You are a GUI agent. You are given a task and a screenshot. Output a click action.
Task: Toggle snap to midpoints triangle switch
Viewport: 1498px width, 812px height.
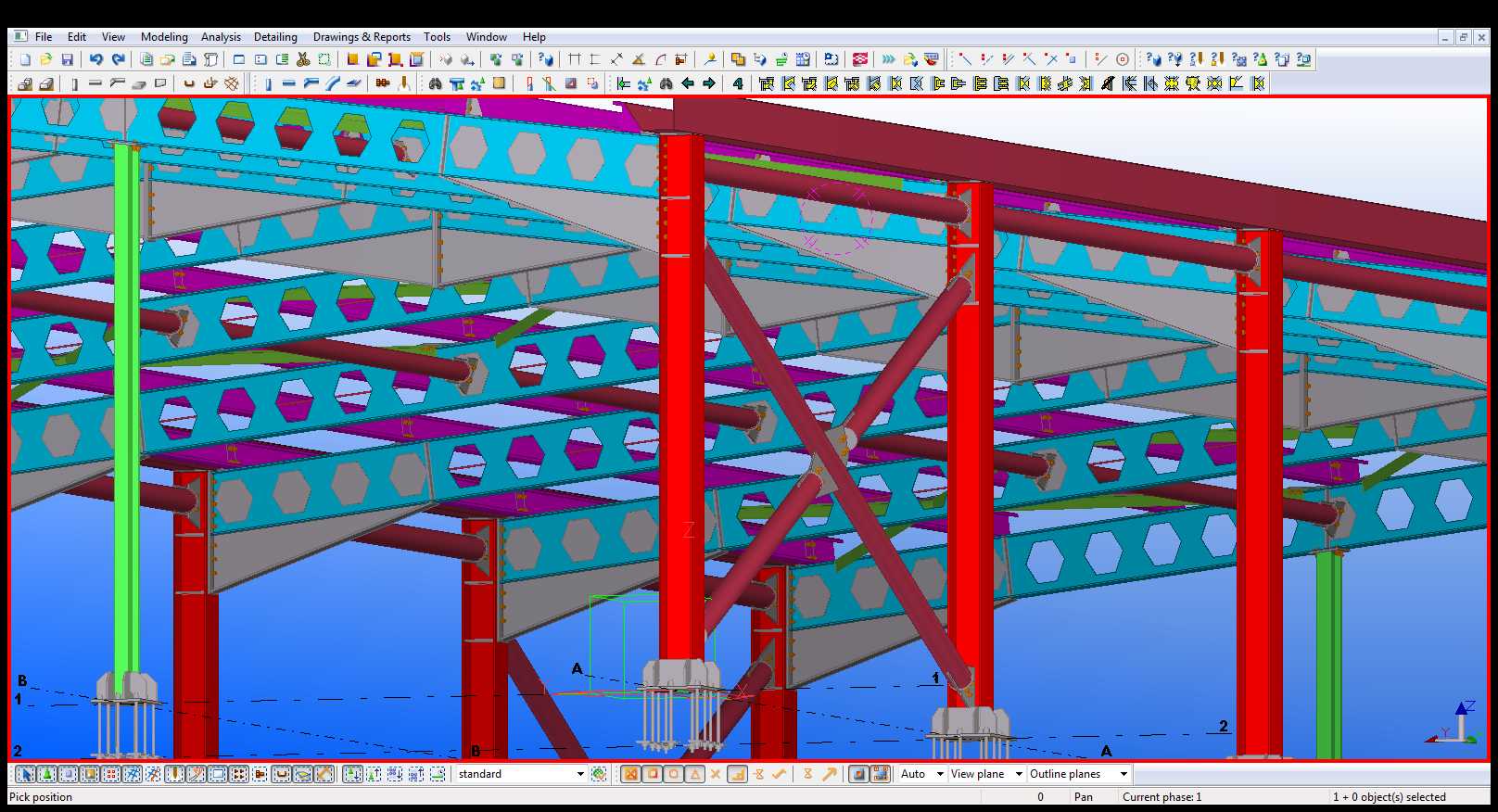tap(695, 774)
